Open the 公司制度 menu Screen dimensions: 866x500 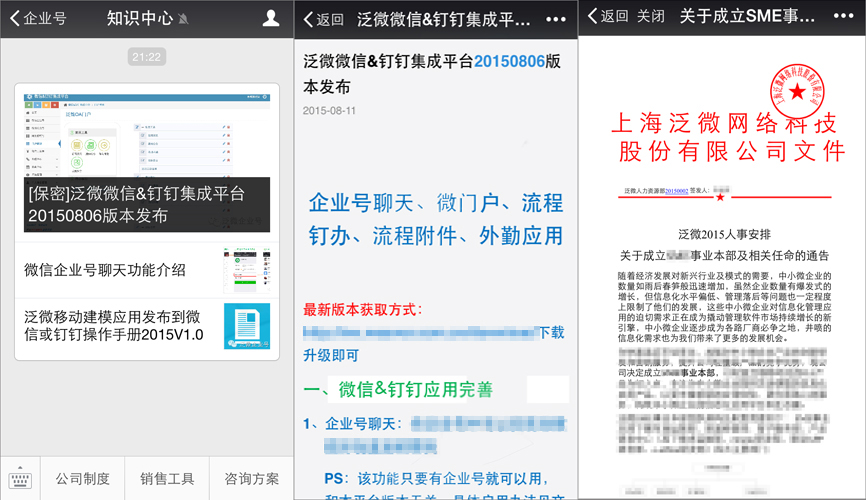click(x=83, y=478)
